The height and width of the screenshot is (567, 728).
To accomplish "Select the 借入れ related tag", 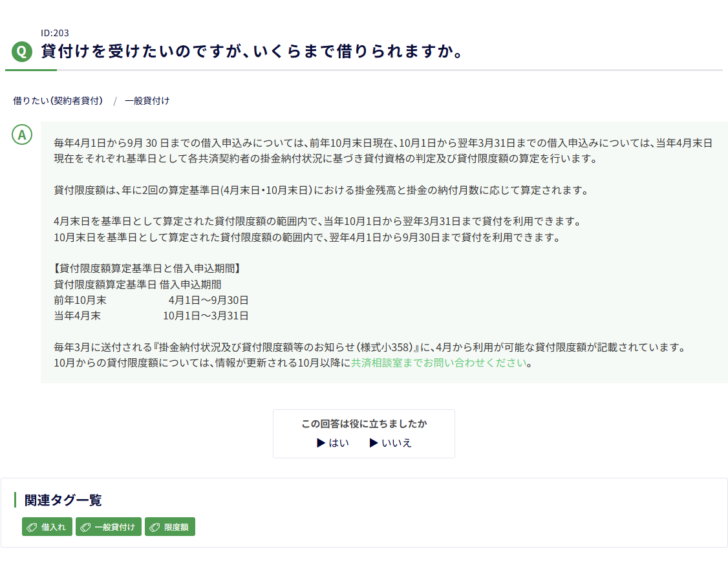I will pyautogui.click(x=47, y=527).
